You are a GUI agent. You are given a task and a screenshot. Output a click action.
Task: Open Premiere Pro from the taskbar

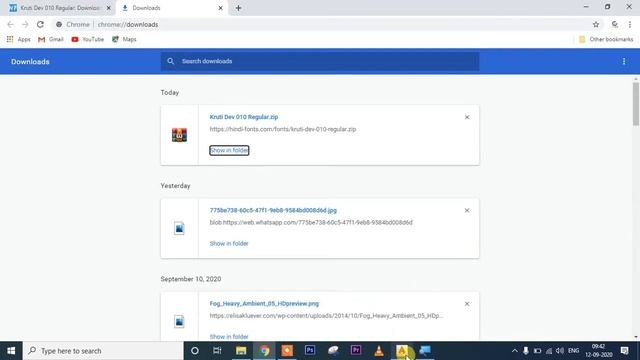click(356, 351)
